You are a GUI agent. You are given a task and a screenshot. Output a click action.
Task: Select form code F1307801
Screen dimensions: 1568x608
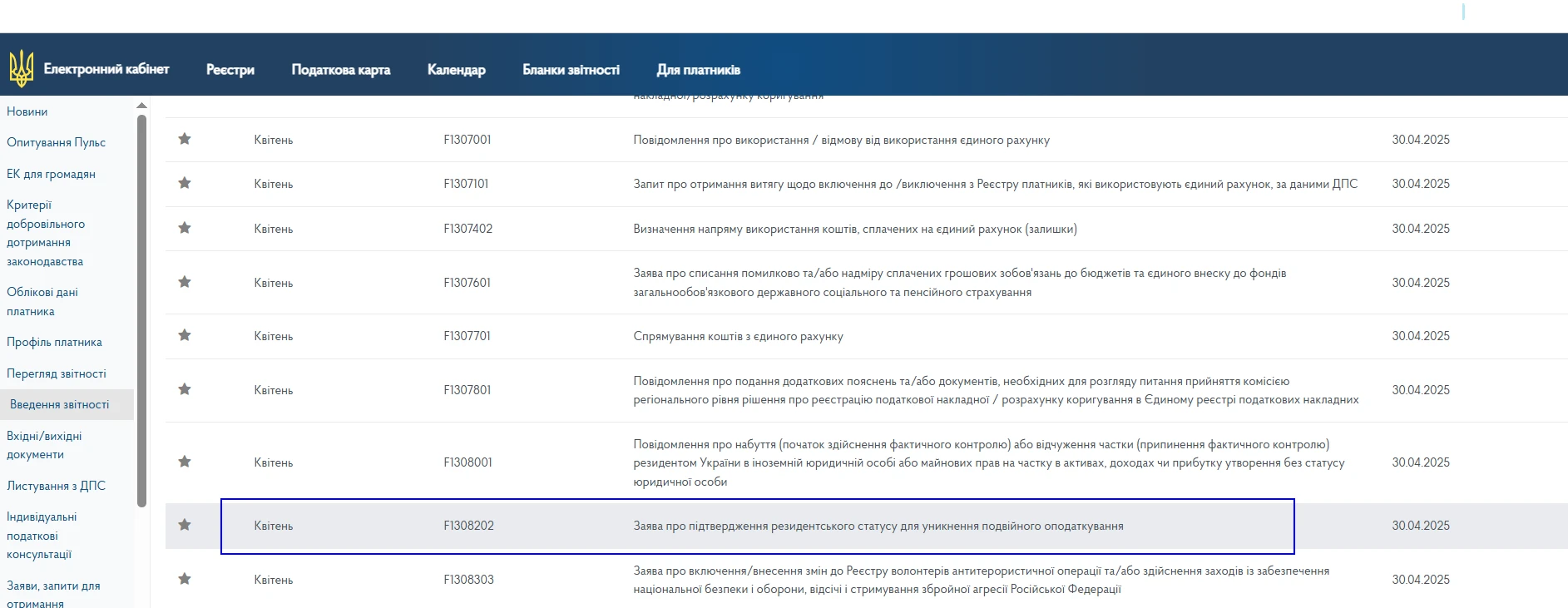(467, 390)
